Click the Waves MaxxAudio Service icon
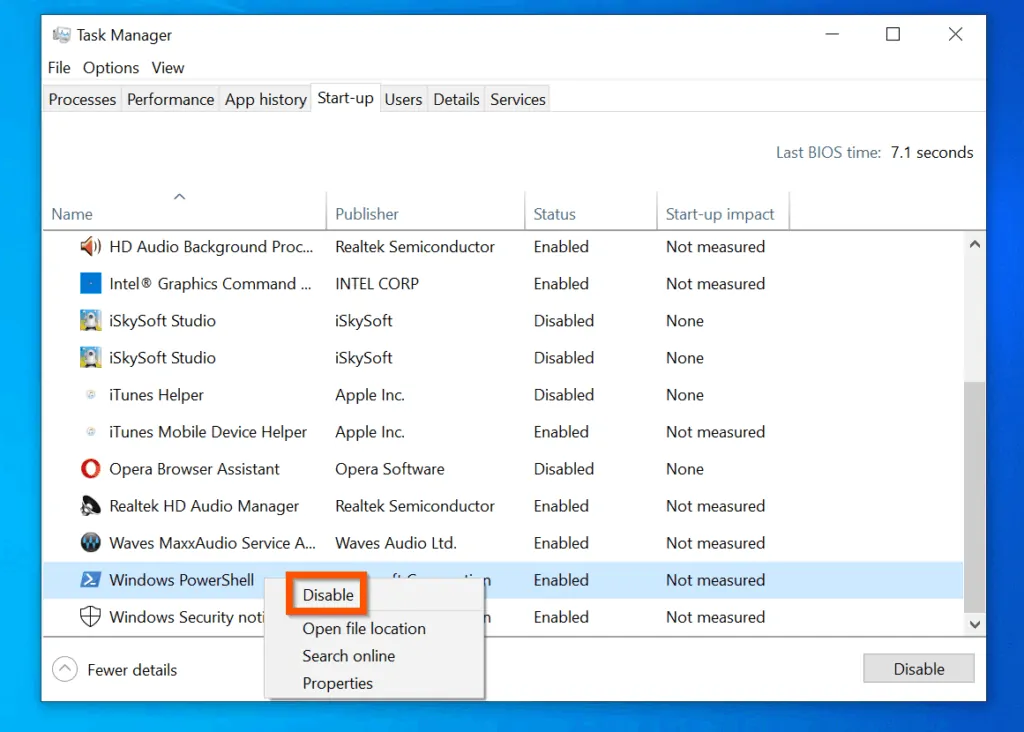 (90, 543)
